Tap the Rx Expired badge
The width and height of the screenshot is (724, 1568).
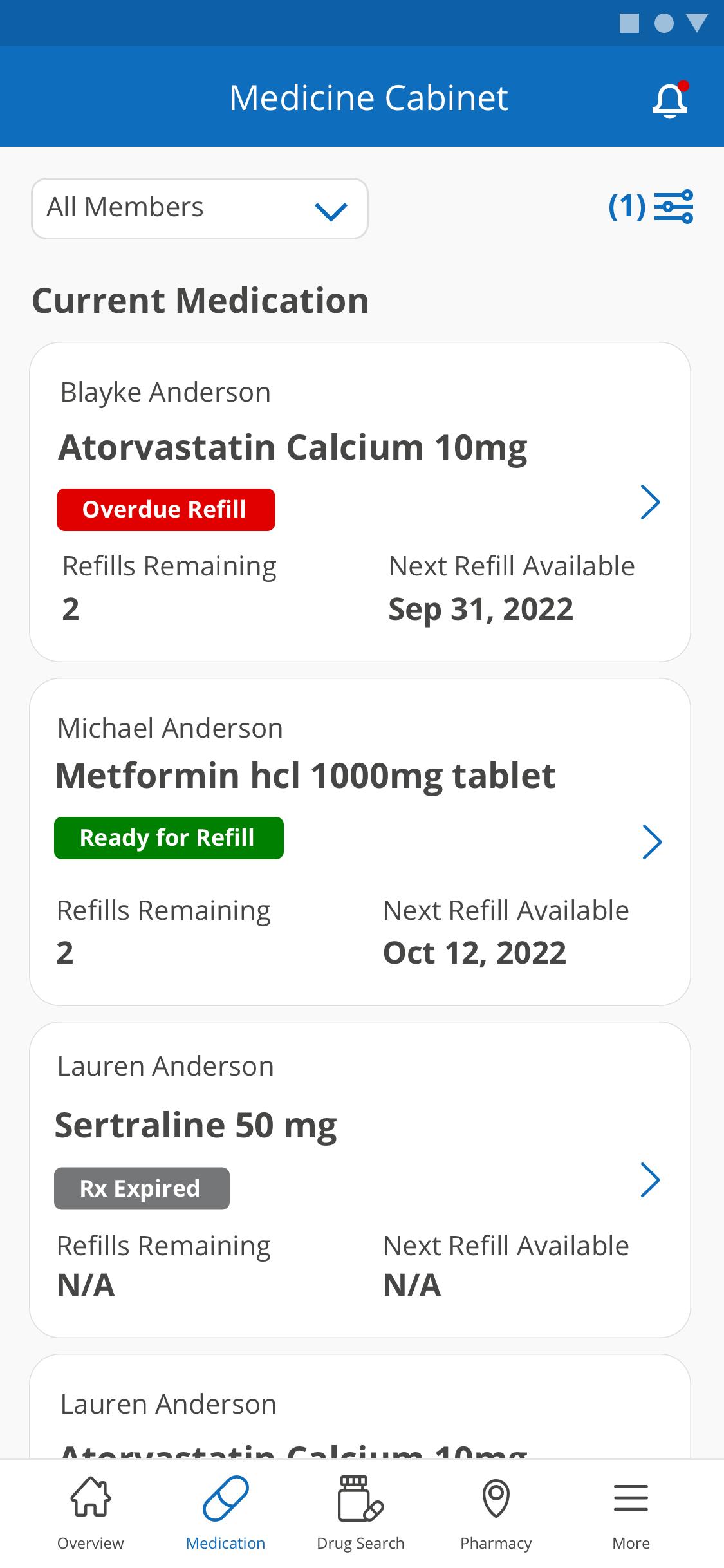point(142,1188)
